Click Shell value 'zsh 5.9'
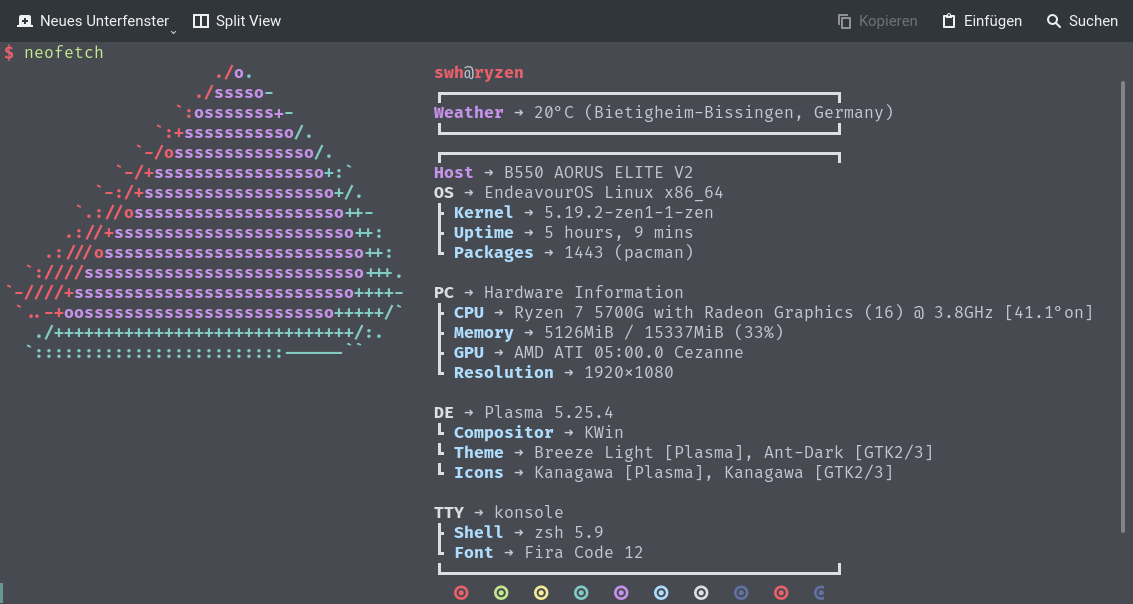This screenshot has height=604, width=1133. [569, 532]
